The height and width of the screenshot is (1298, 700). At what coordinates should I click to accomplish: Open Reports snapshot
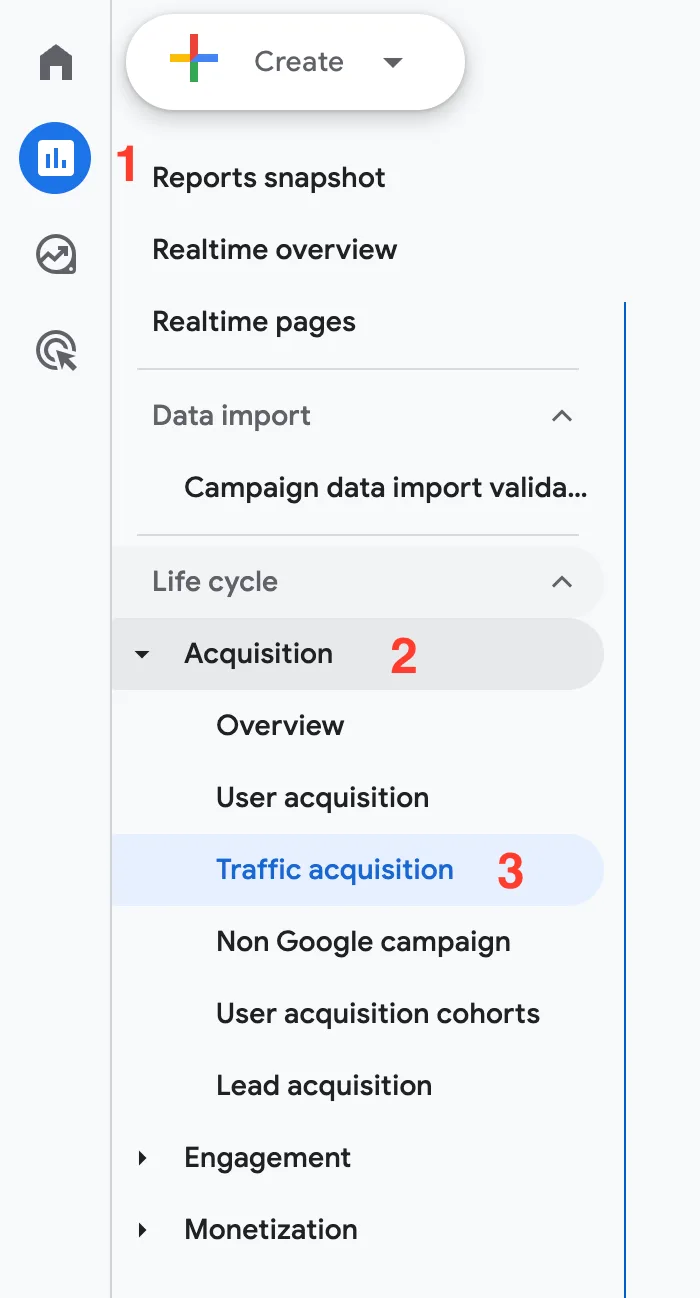(x=269, y=178)
